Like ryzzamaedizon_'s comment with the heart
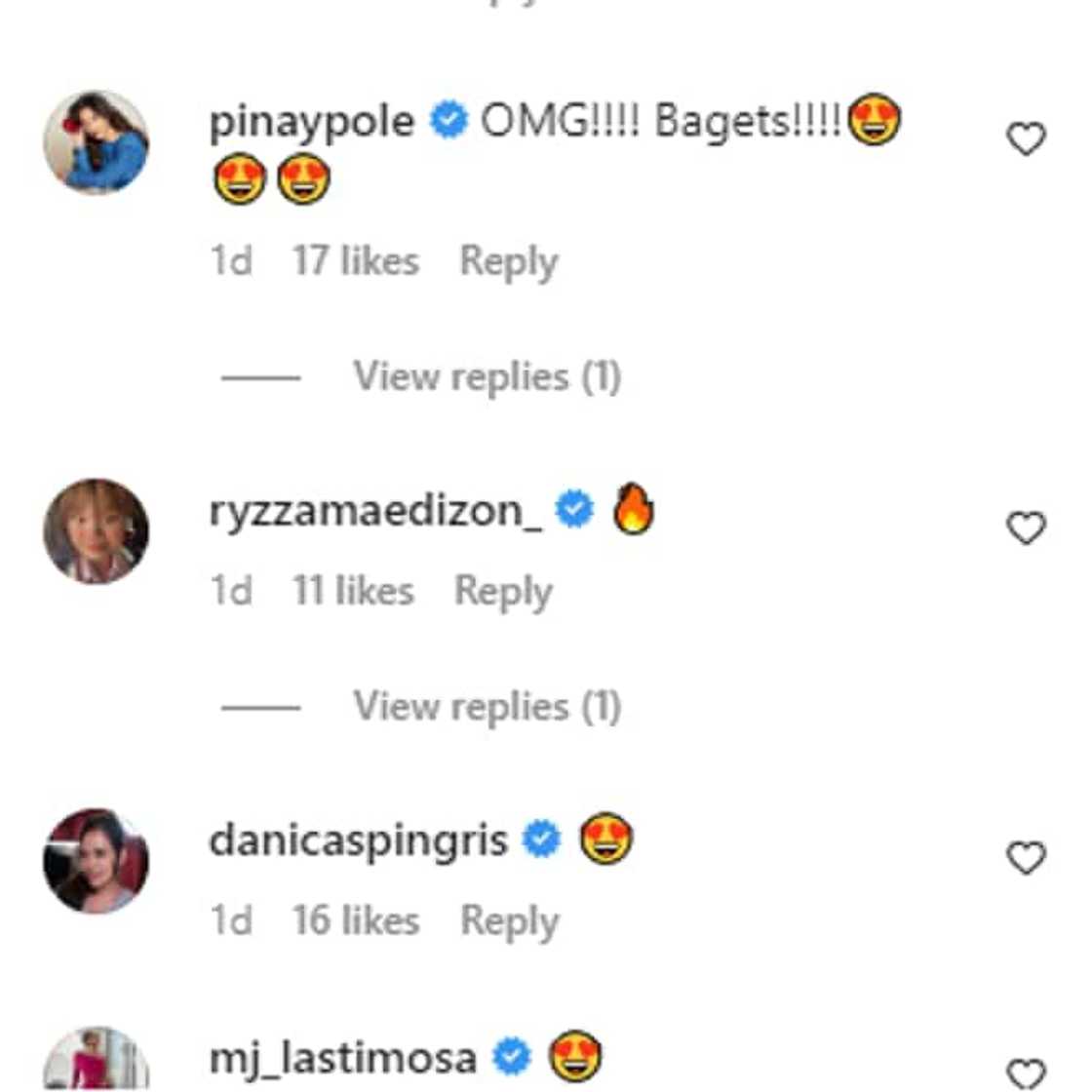 click(1025, 528)
